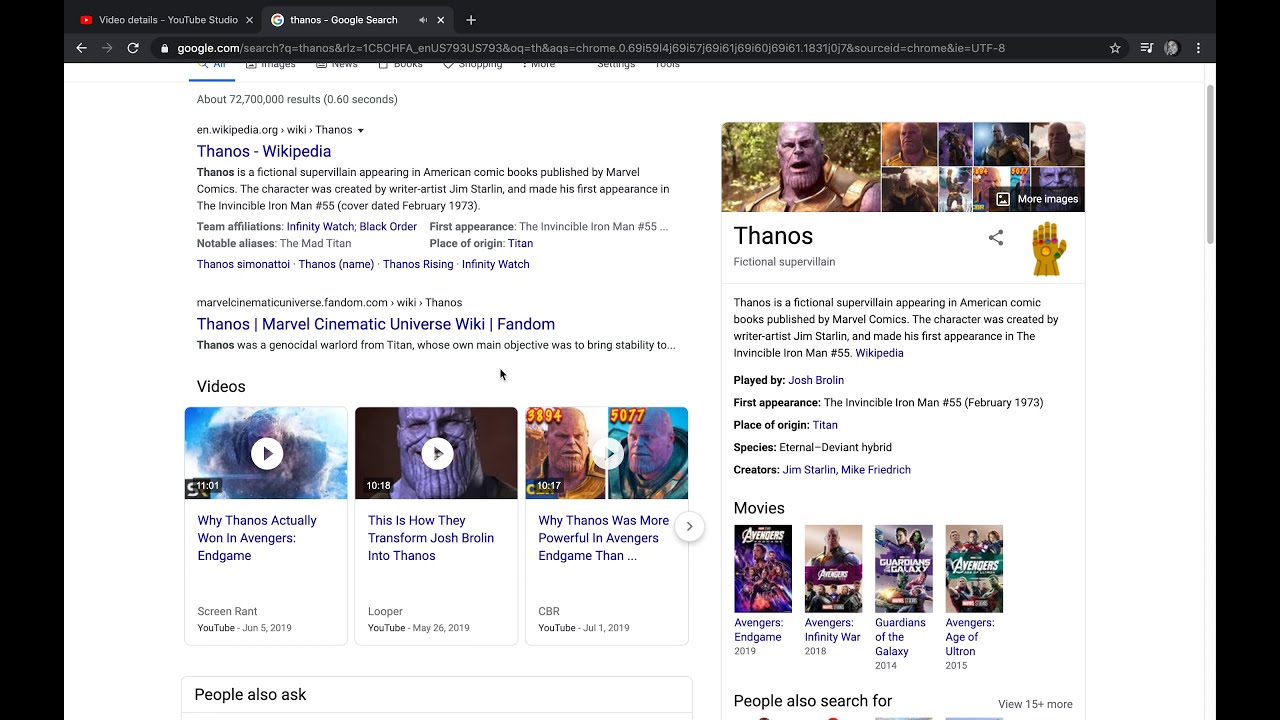
Task: Open Why Thanos Was More Powerful title
Action: [603, 538]
